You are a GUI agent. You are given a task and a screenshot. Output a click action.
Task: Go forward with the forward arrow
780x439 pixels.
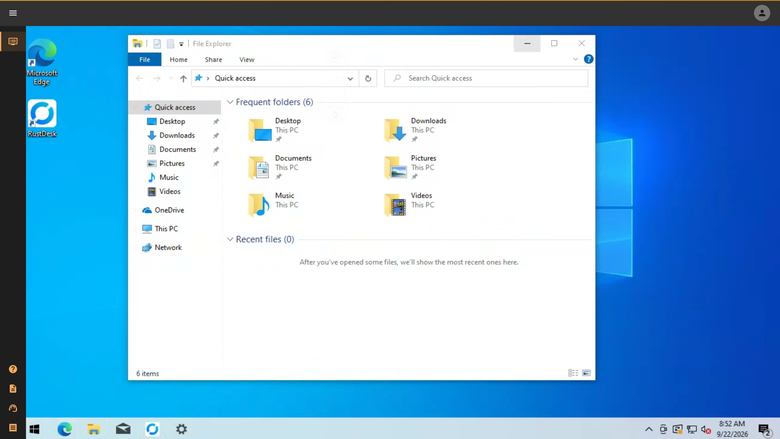click(x=157, y=79)
